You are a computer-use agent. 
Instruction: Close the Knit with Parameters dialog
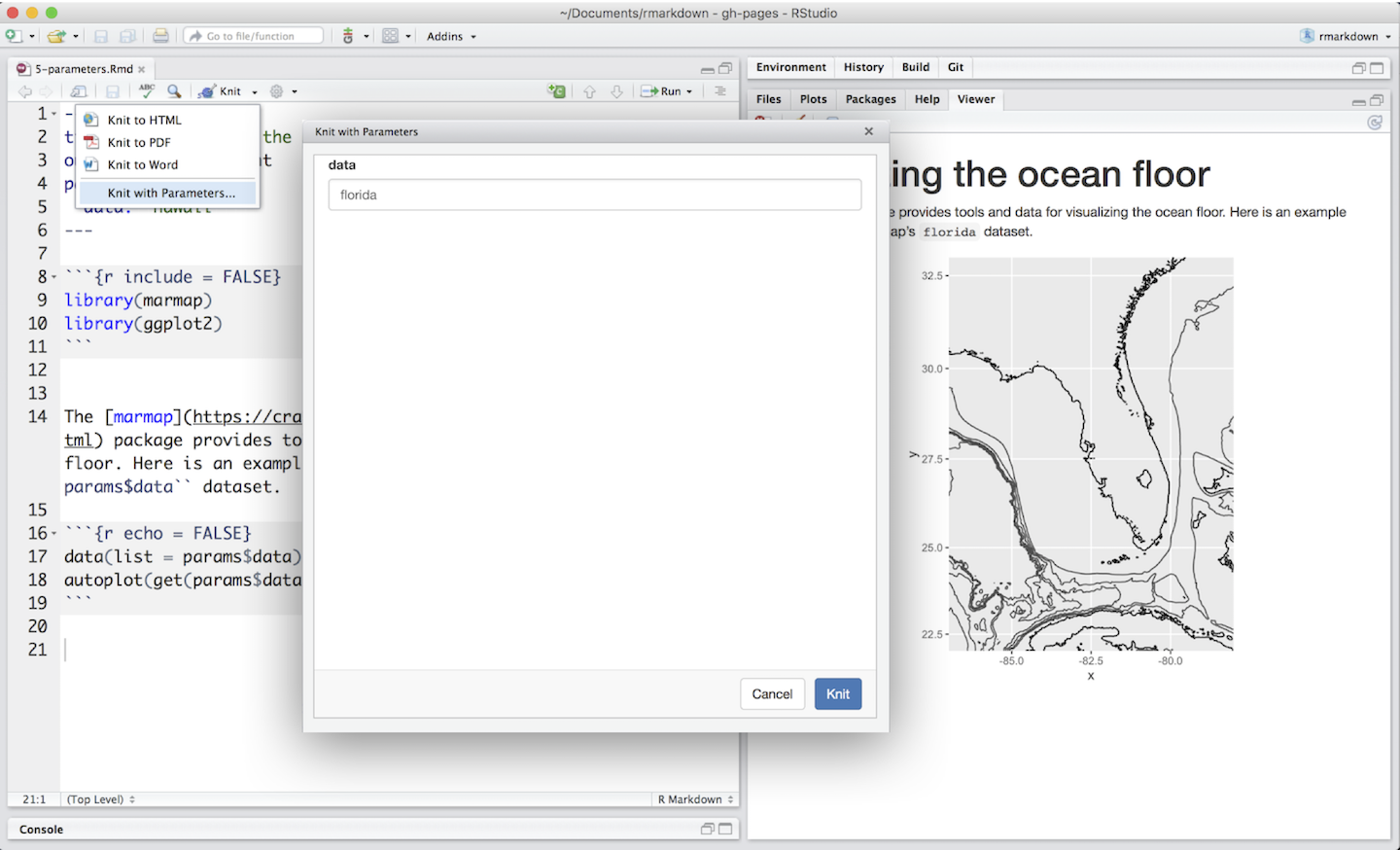[869, 131]
